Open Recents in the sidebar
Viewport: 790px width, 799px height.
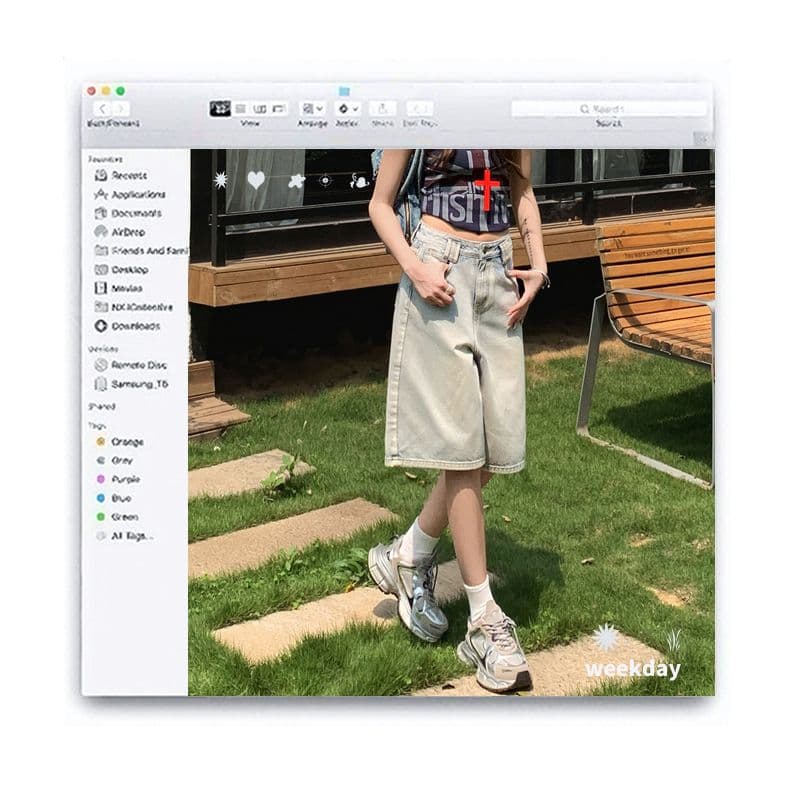[x=122, y=175]
